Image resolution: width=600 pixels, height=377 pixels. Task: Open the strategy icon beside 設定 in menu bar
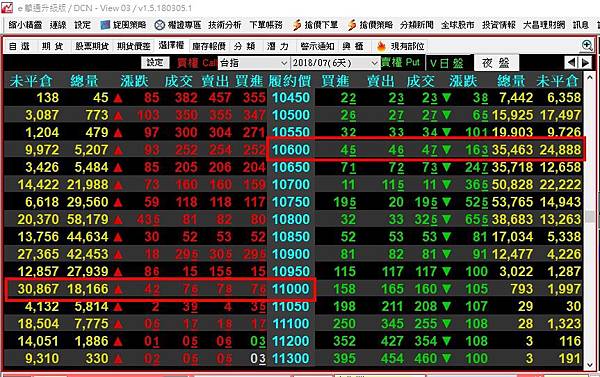pos(105,25)
